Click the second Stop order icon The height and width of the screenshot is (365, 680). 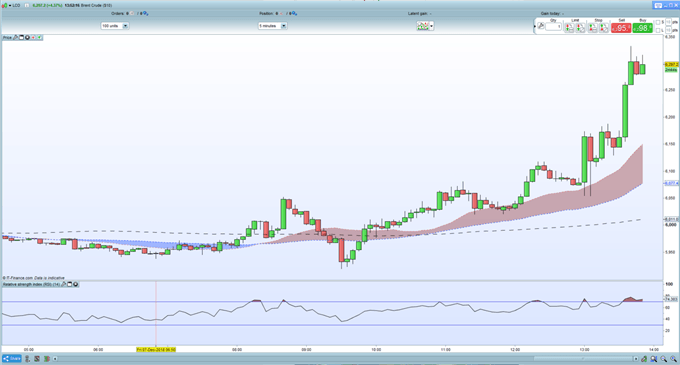click(x=603, y=28)
